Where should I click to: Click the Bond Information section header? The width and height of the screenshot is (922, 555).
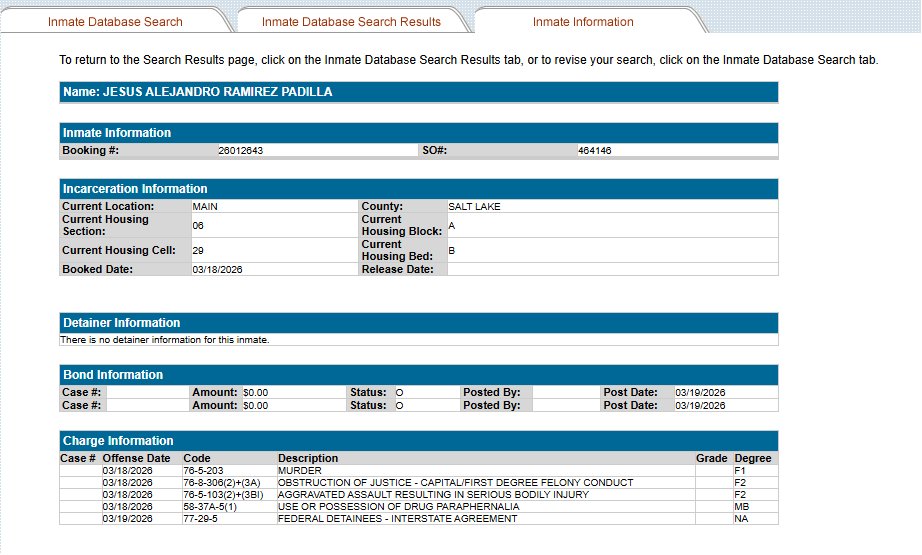tap(419, 375)
